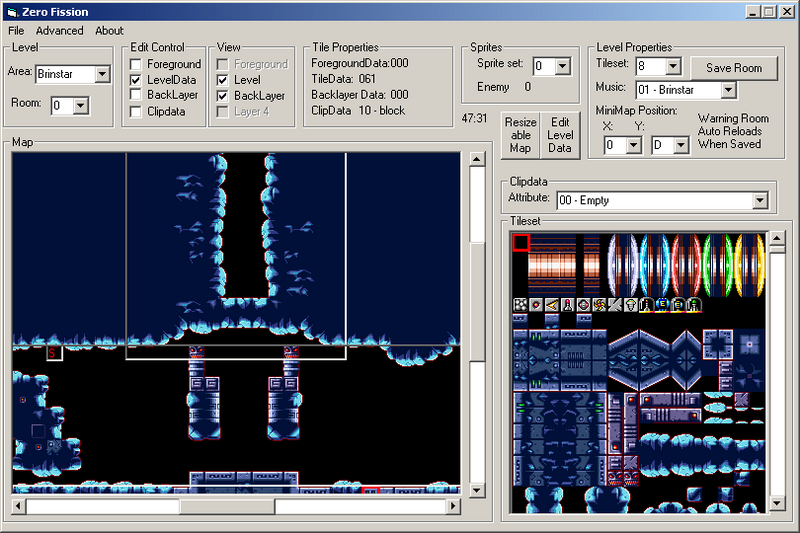Select the missile block tile
The image size is (800, 533).
[568, 305]
